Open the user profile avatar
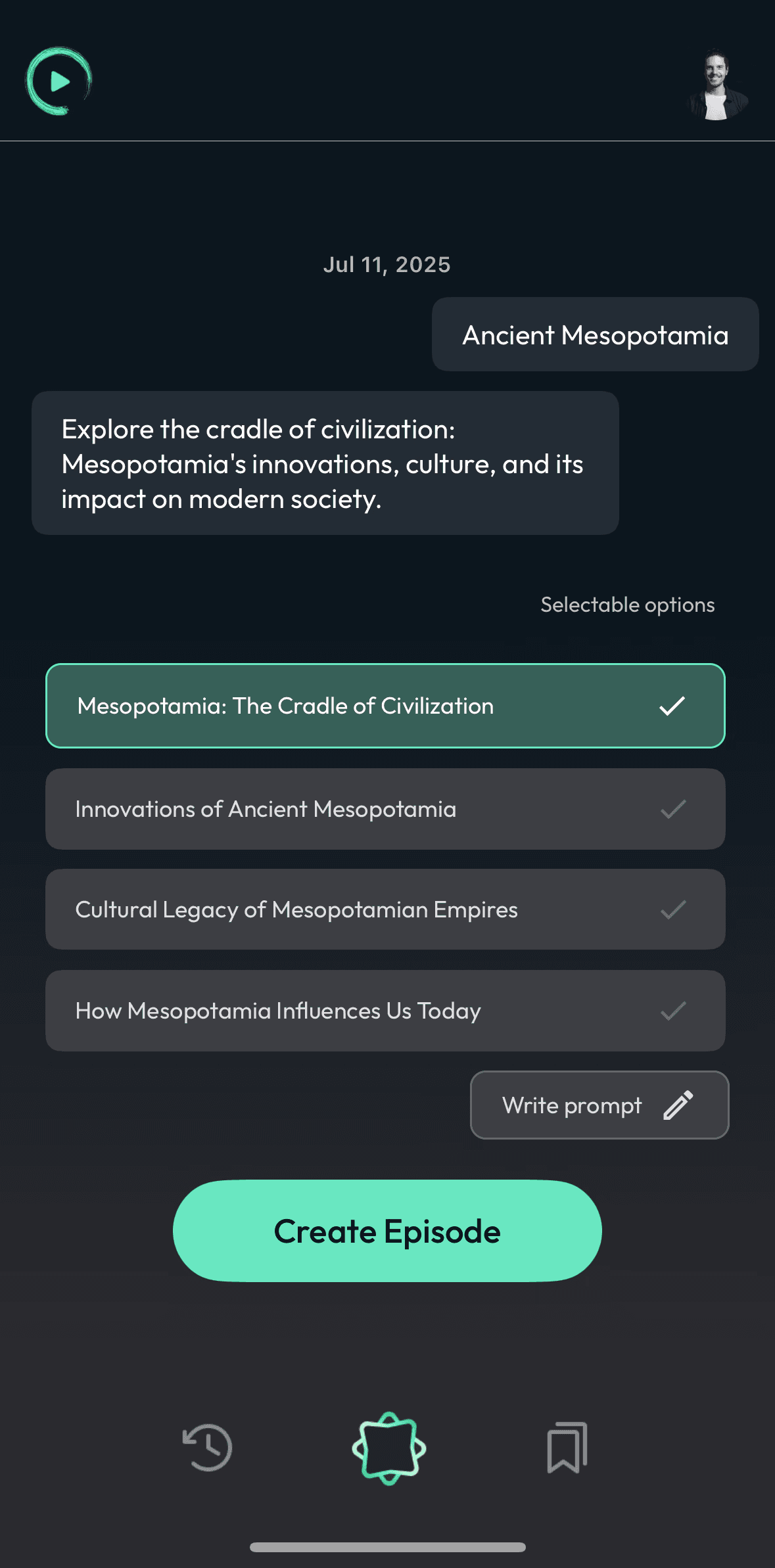This screenshot has height=1568, width=775. (717, 84)
